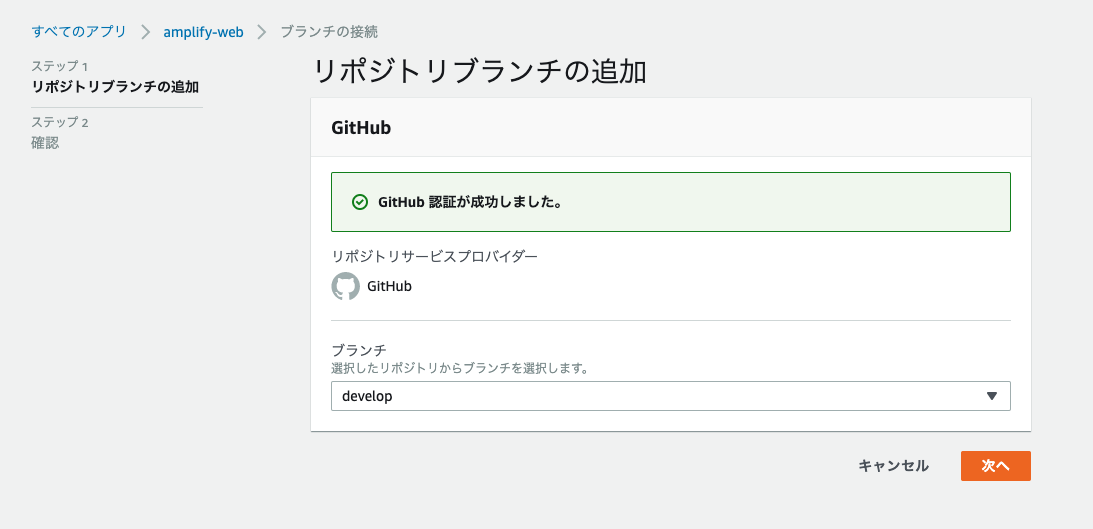Click the リポジトリサービスプロバイダー label
Image resolution: width=1093 pixels, height=529 pixels.
434,256
